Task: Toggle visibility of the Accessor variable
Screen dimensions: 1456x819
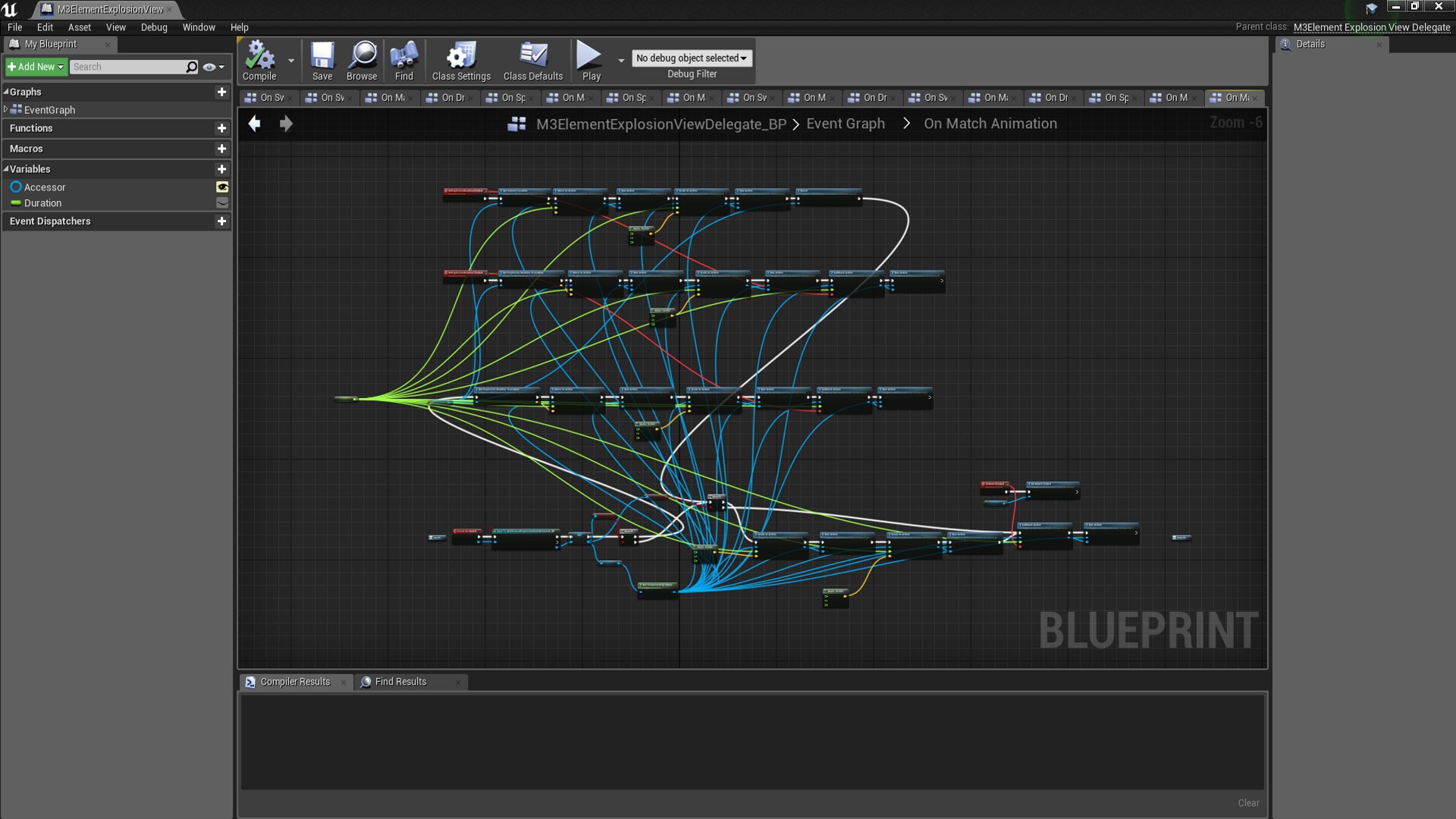Action: (x=221, y=187)
